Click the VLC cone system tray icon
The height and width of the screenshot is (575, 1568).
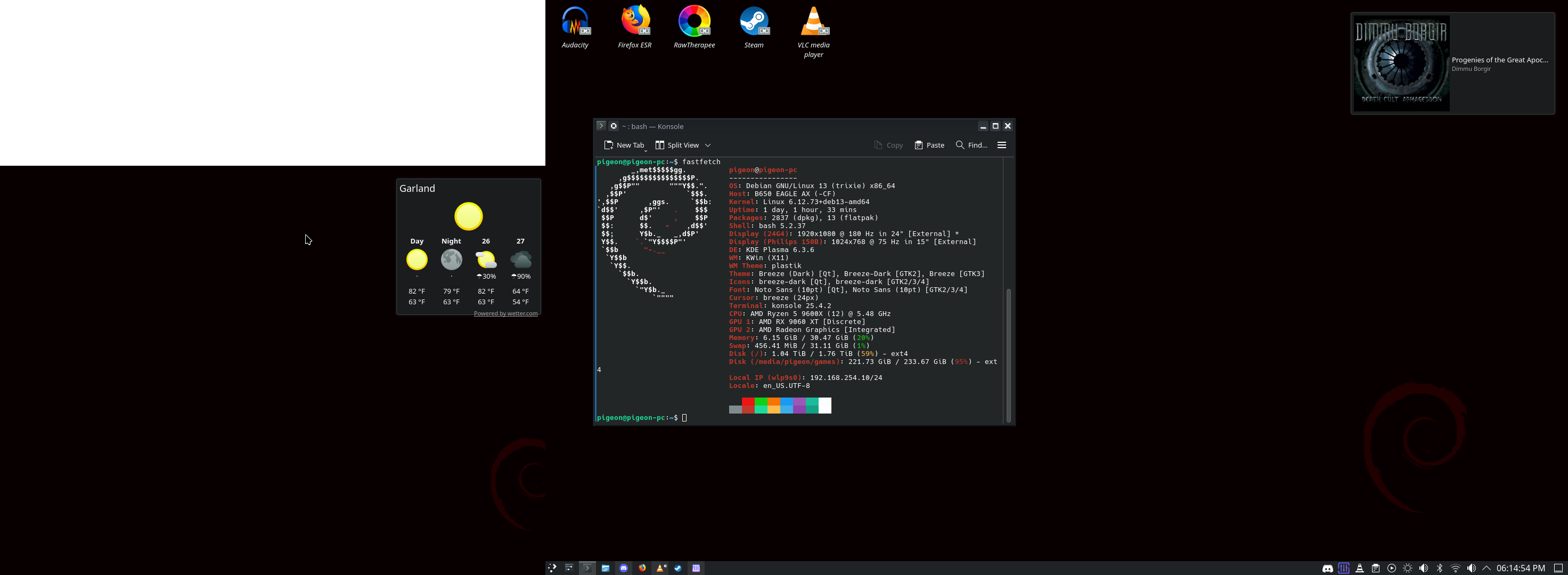(1360, 568)
